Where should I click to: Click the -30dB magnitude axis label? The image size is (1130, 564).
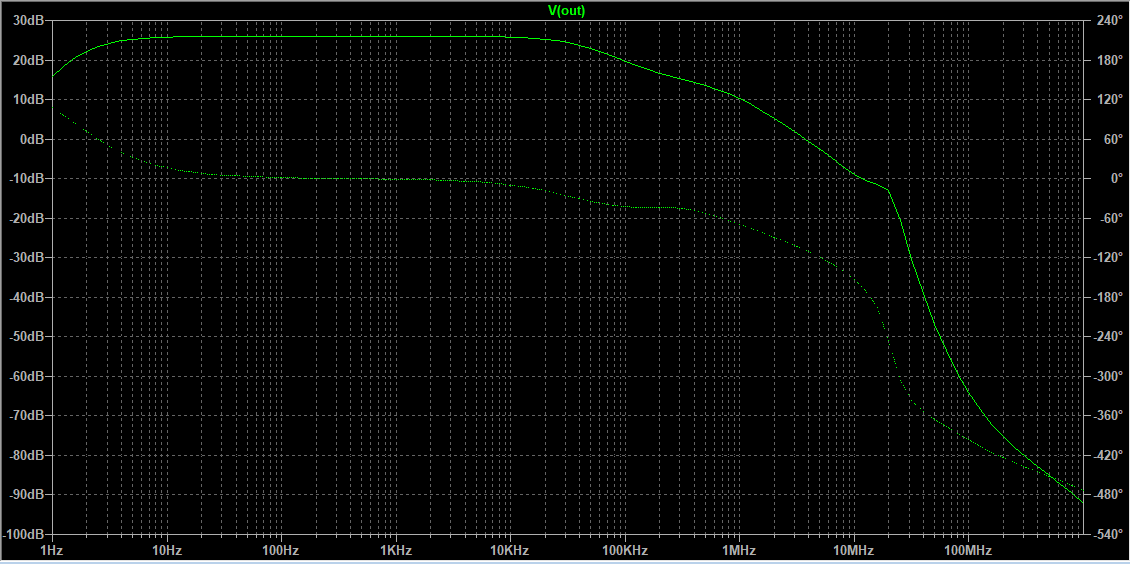coord(27,258)
